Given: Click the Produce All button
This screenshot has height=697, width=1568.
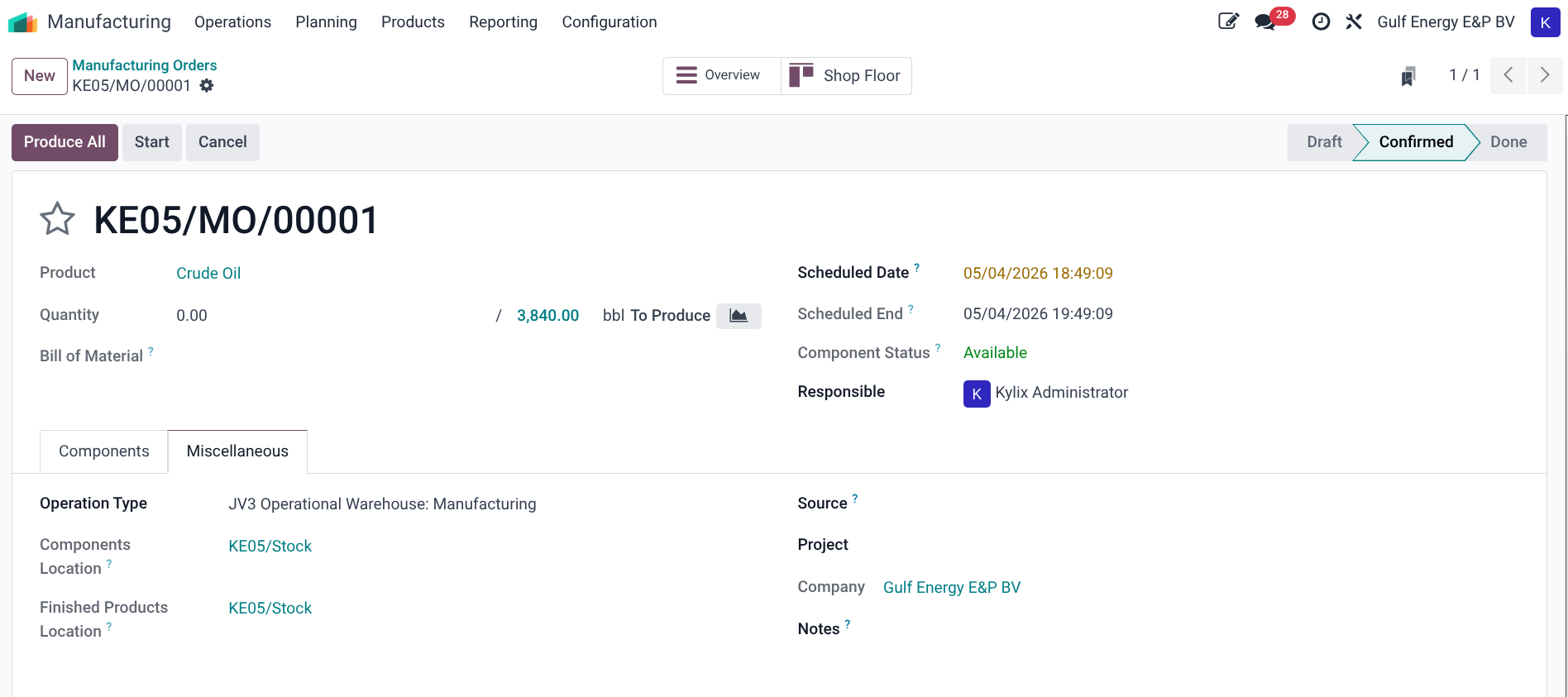Looking at the screenshot, I should point(65,142).
